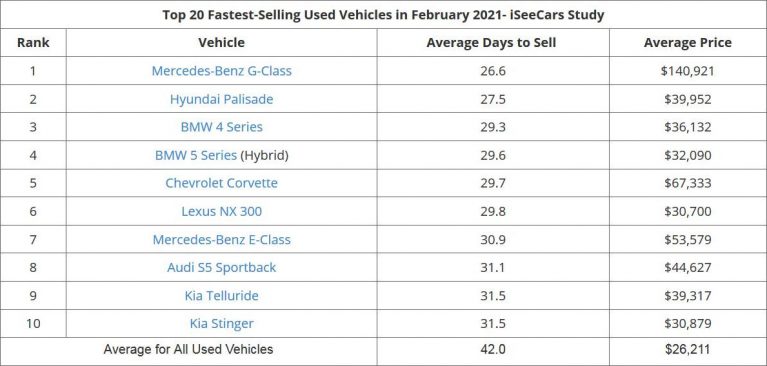This screenshot has height=366, width=767.
Task: Select the 42.0 average days cell
Action: coord(493,350)
